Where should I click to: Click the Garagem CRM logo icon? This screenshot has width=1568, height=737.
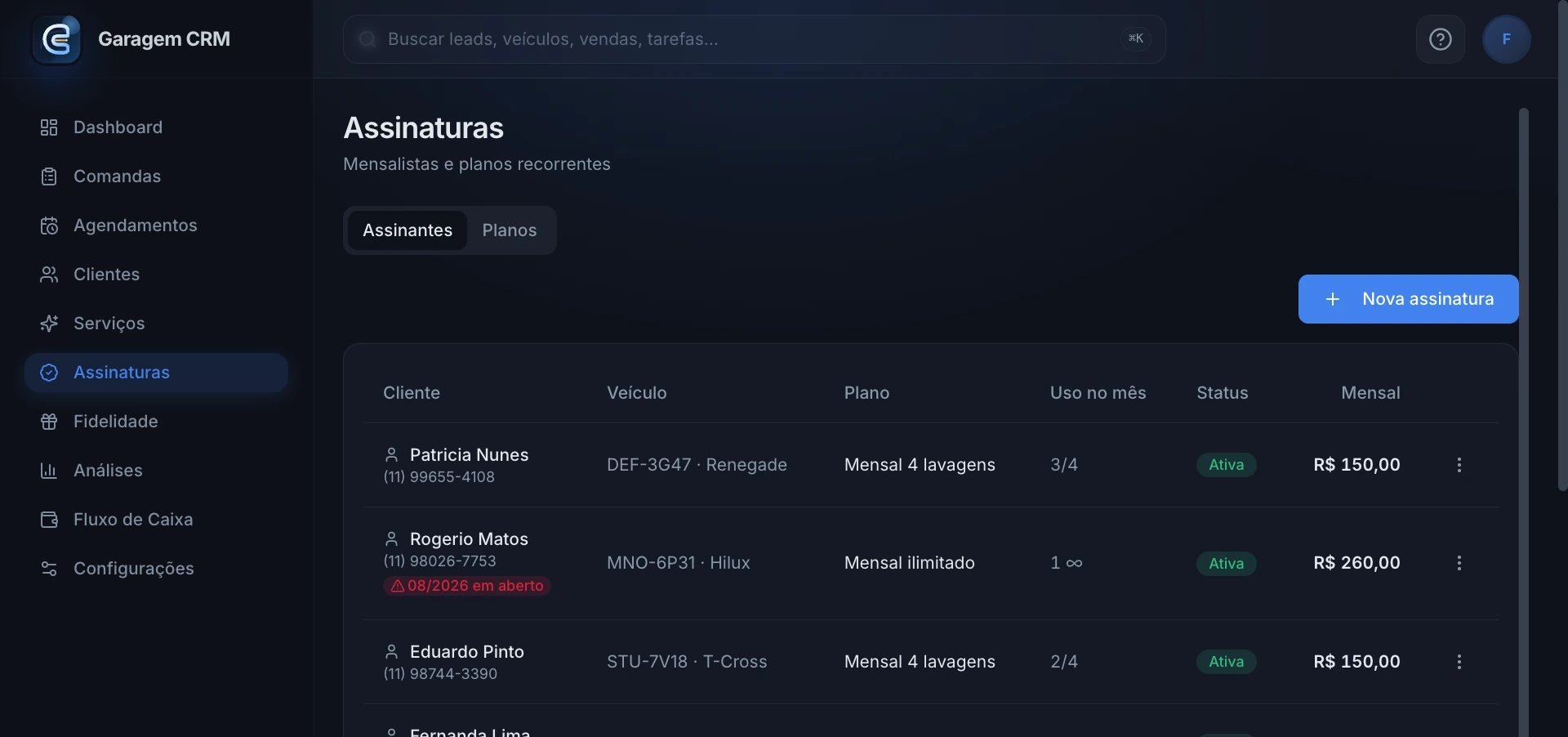(56, 39)
